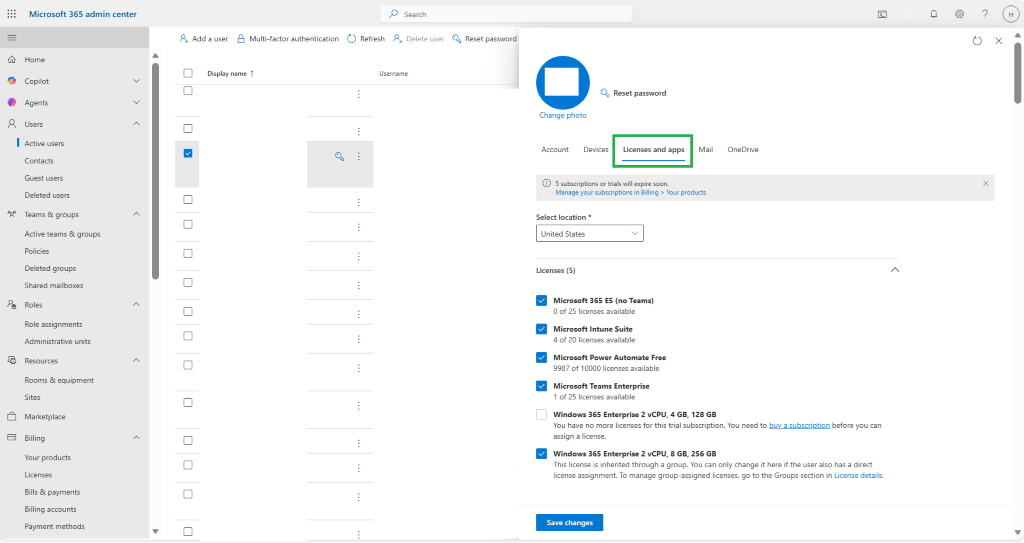Viewport: 1024px width, 543px height.
Task: Collapse the Teams & groups nav group
Action: [x=136, y=214]
